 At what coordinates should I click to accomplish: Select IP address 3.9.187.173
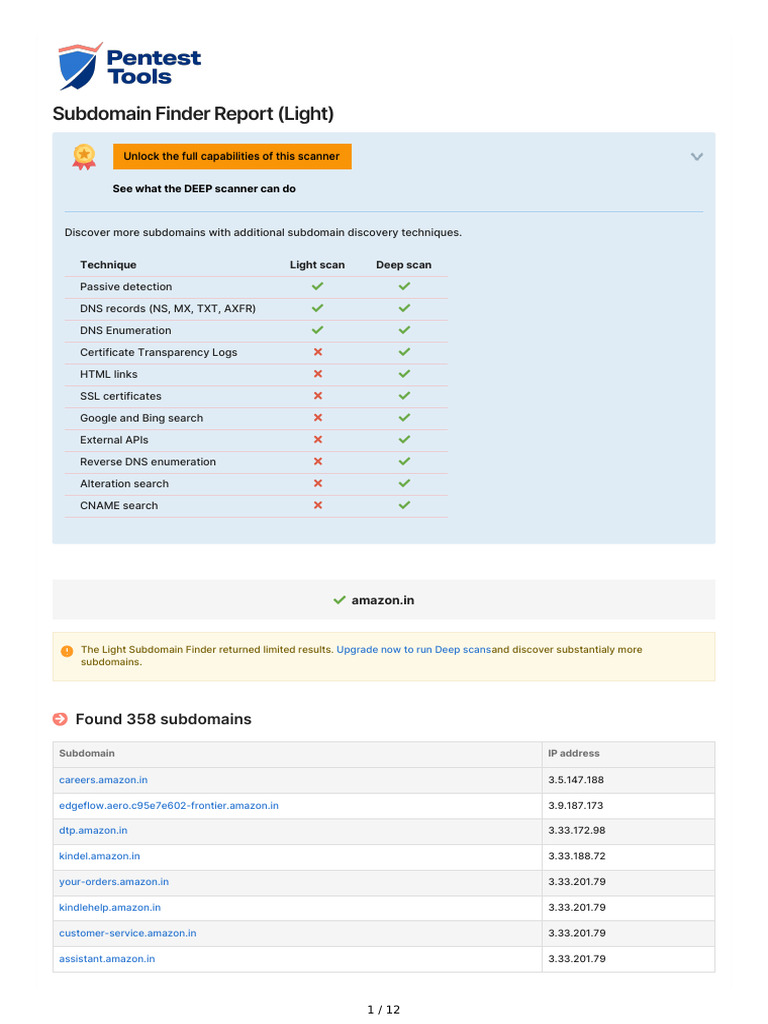575,806
